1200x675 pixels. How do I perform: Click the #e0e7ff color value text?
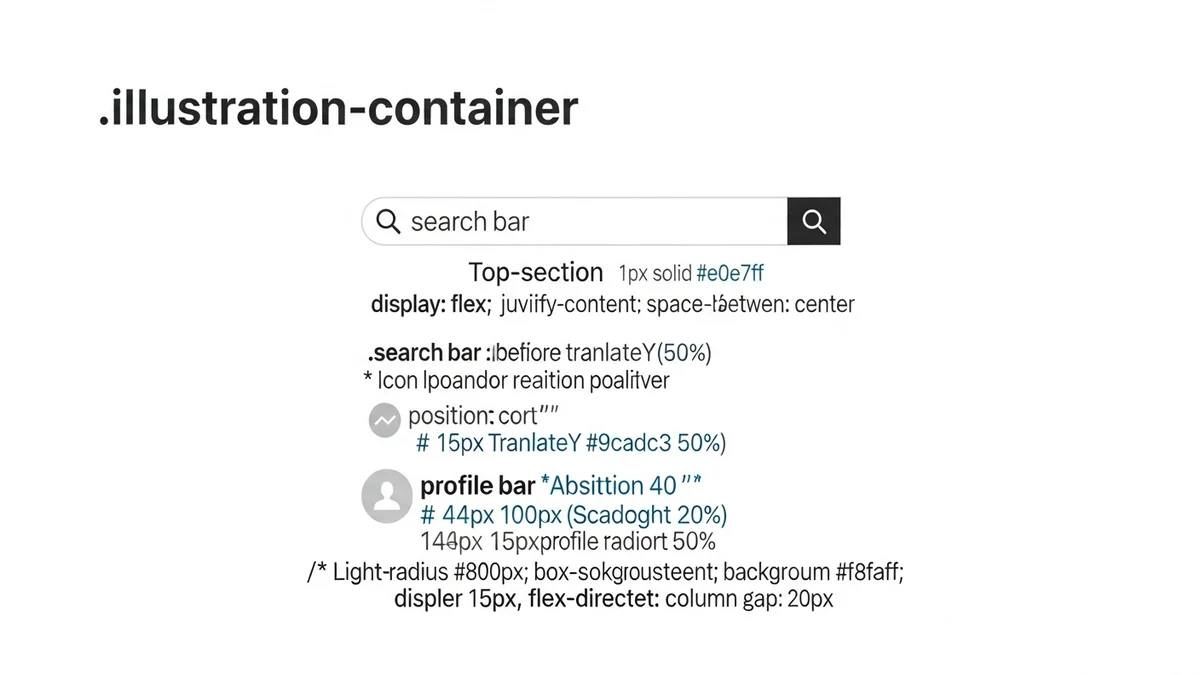pos(730,274)
